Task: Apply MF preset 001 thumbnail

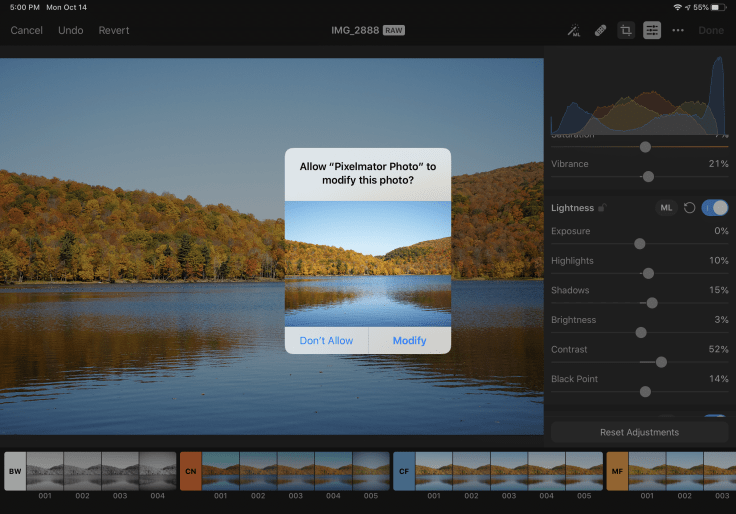Action: pos(647,471)
